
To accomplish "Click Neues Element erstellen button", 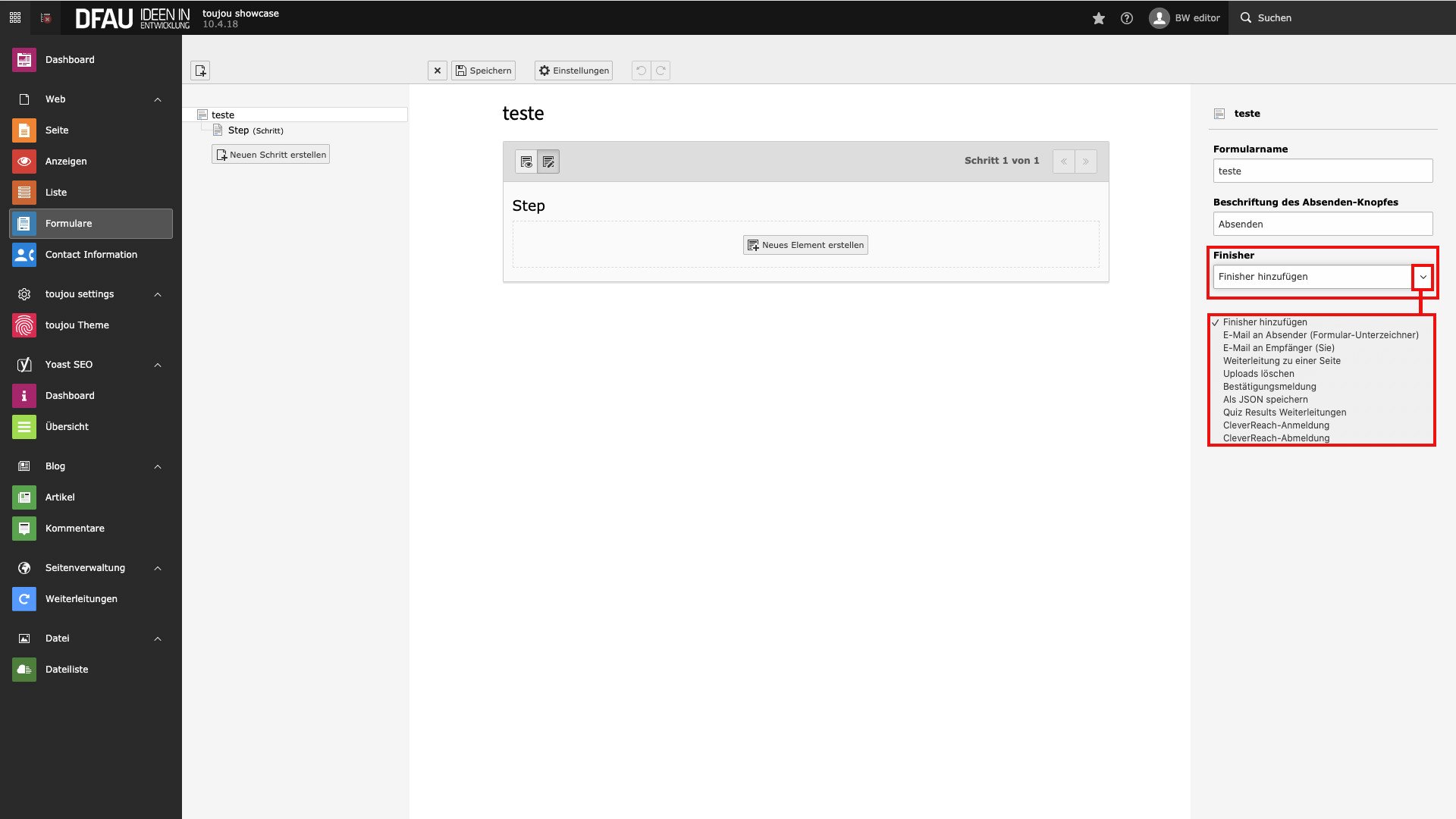I will pos(805,245).
